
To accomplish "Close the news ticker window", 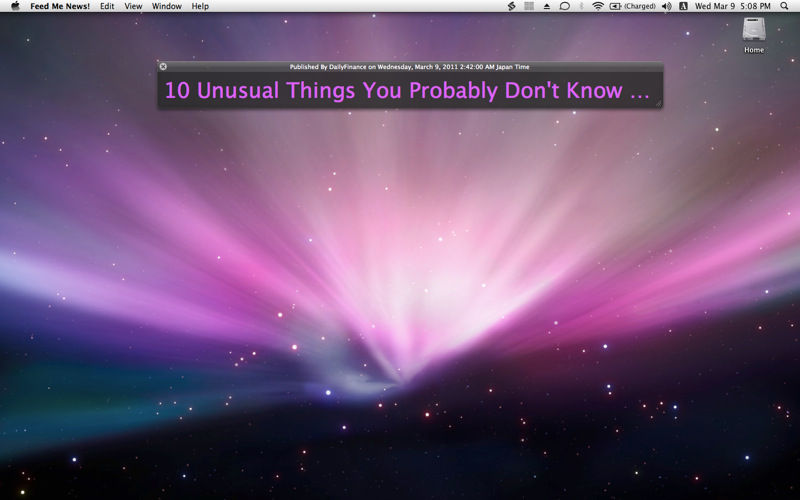I will tap(163, 66).
